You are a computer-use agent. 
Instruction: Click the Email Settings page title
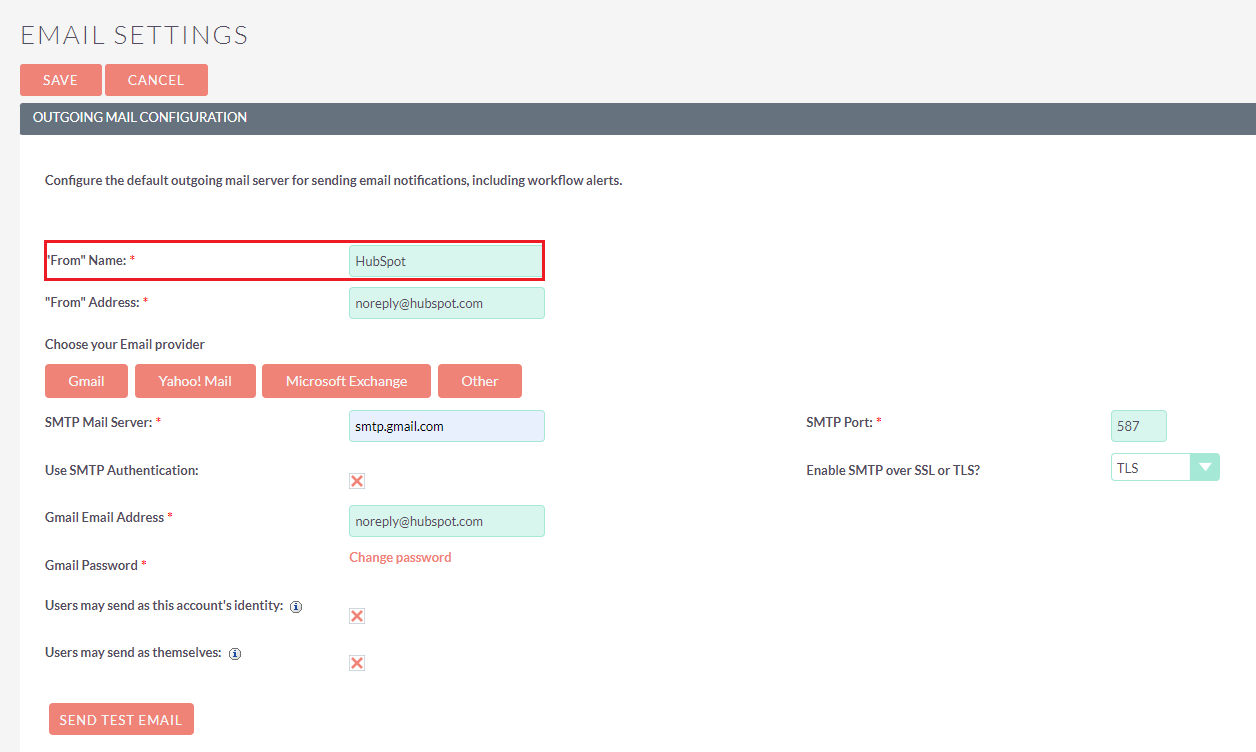tap(134, 35)
